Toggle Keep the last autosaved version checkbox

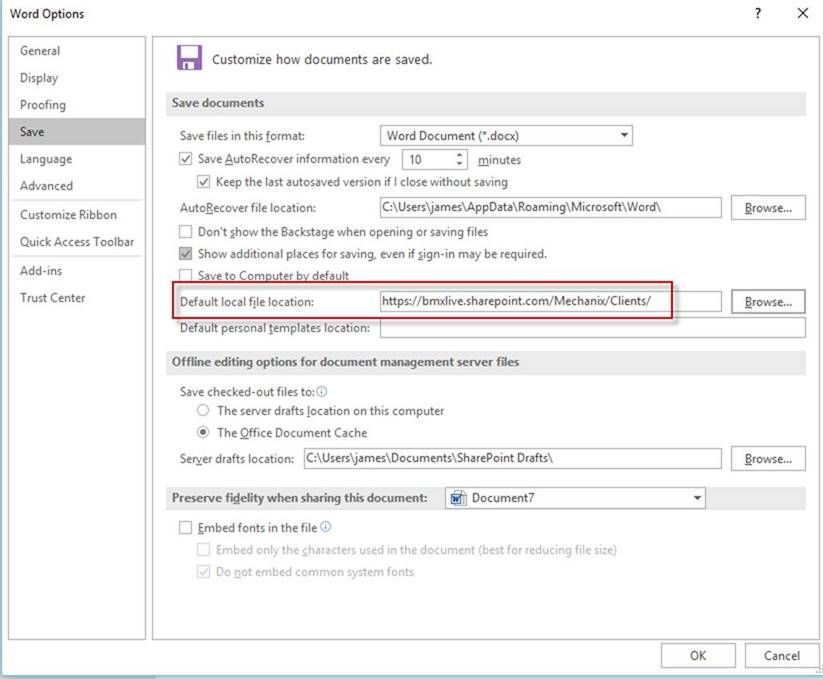tap(203, 182)
